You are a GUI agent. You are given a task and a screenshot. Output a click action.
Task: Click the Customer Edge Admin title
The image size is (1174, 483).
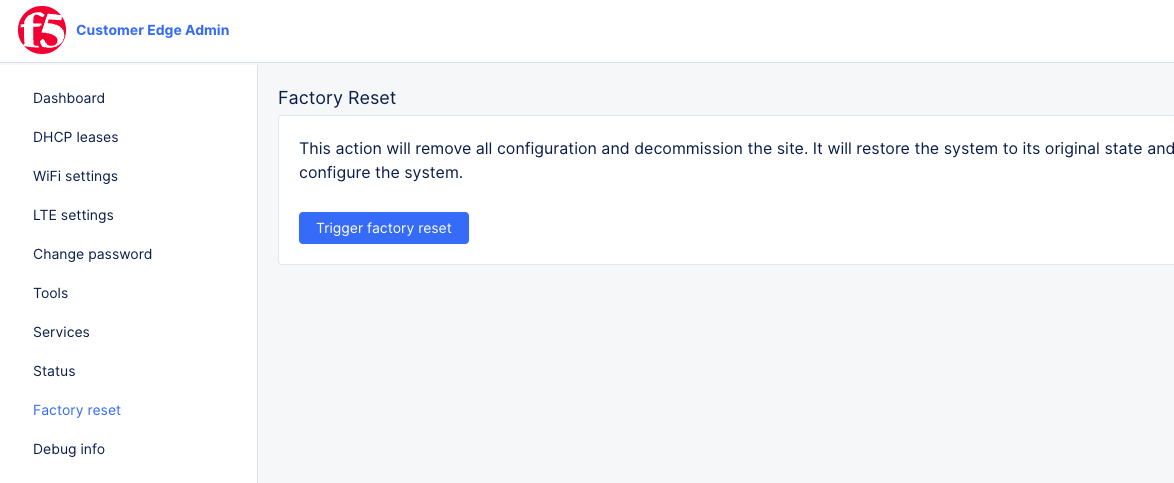[x=152, y=30]
